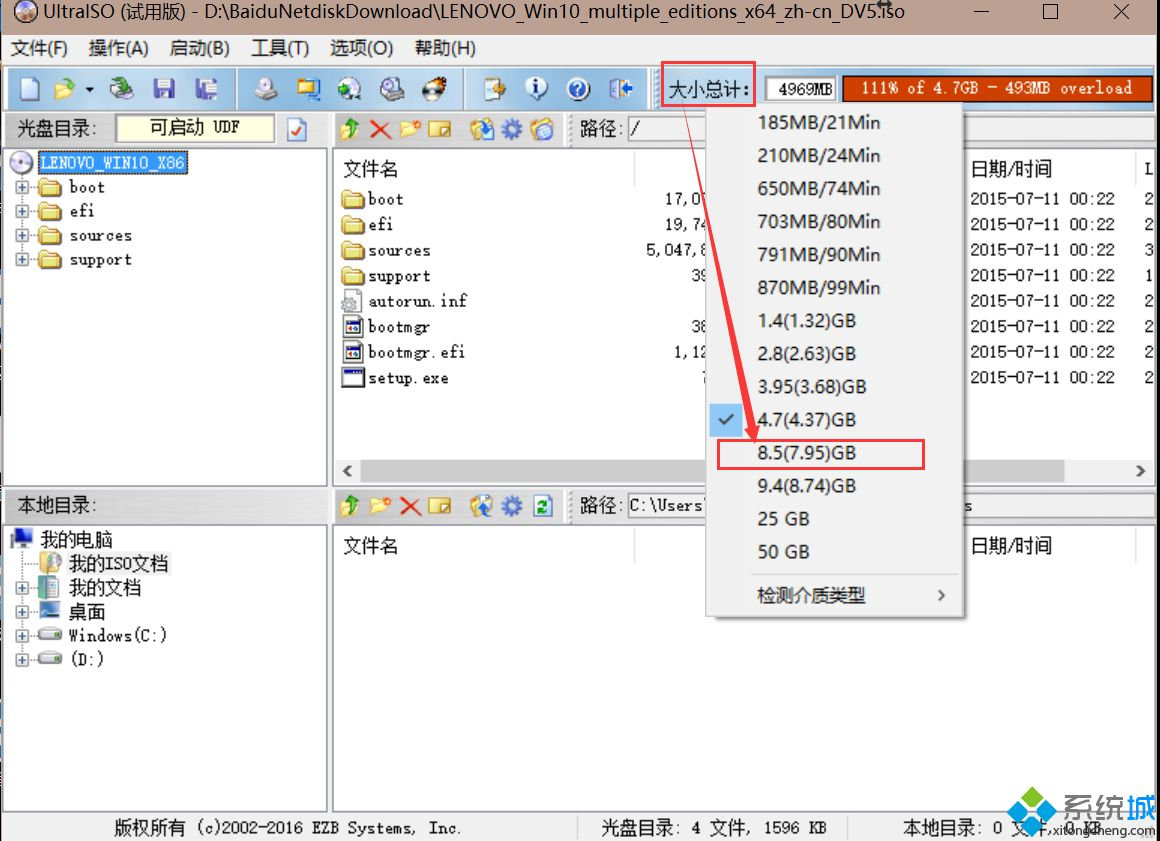The image size is (1160, 841).
Task: Click New folder icon in disc pane toolbar
Action: (410, 129)
